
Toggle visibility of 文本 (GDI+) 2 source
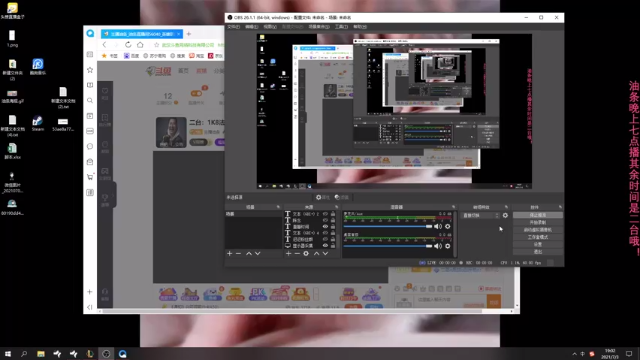(x=325, y=214)
